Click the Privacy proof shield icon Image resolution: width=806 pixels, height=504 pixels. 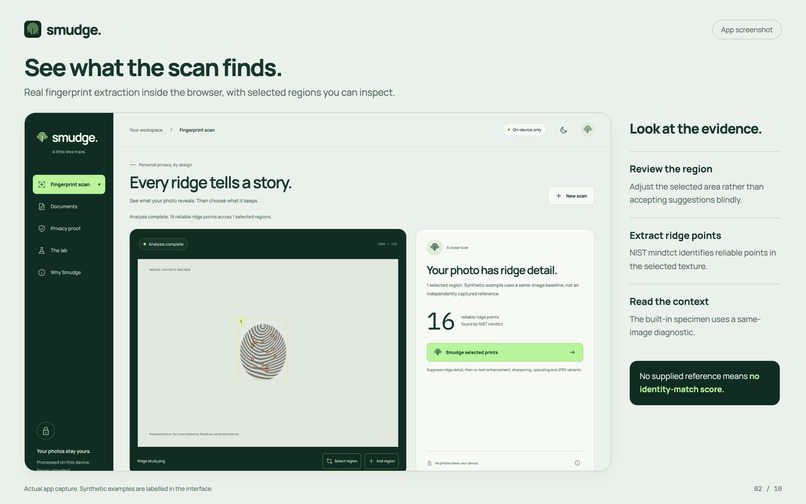[42, 228]
